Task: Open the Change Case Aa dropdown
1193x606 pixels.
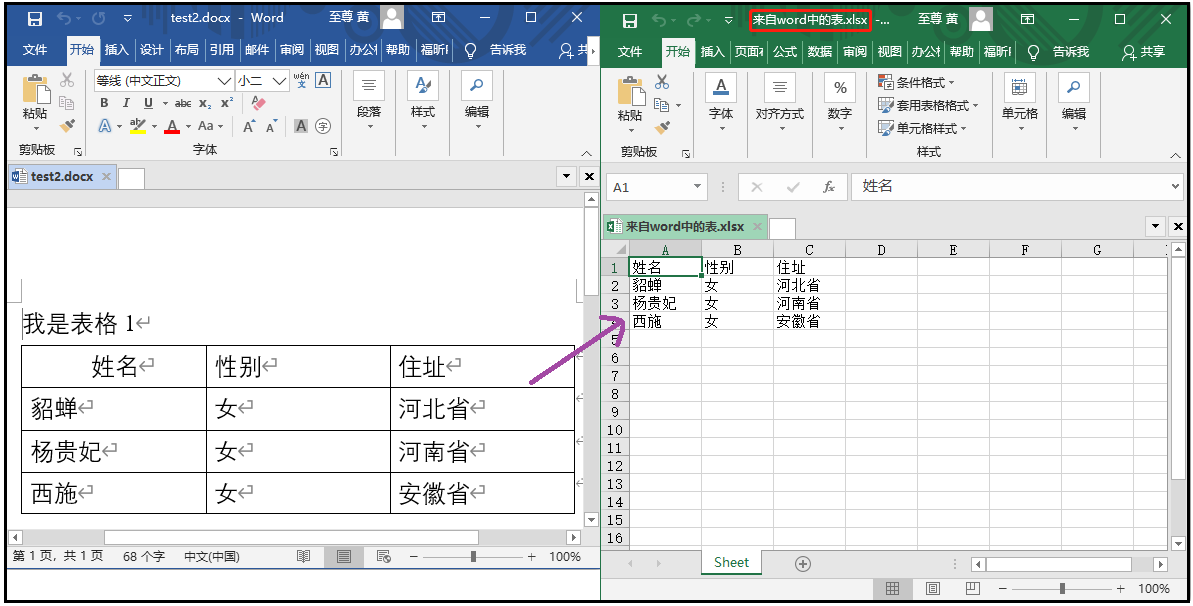Action: pyautogui.click(x=210, y=126)
